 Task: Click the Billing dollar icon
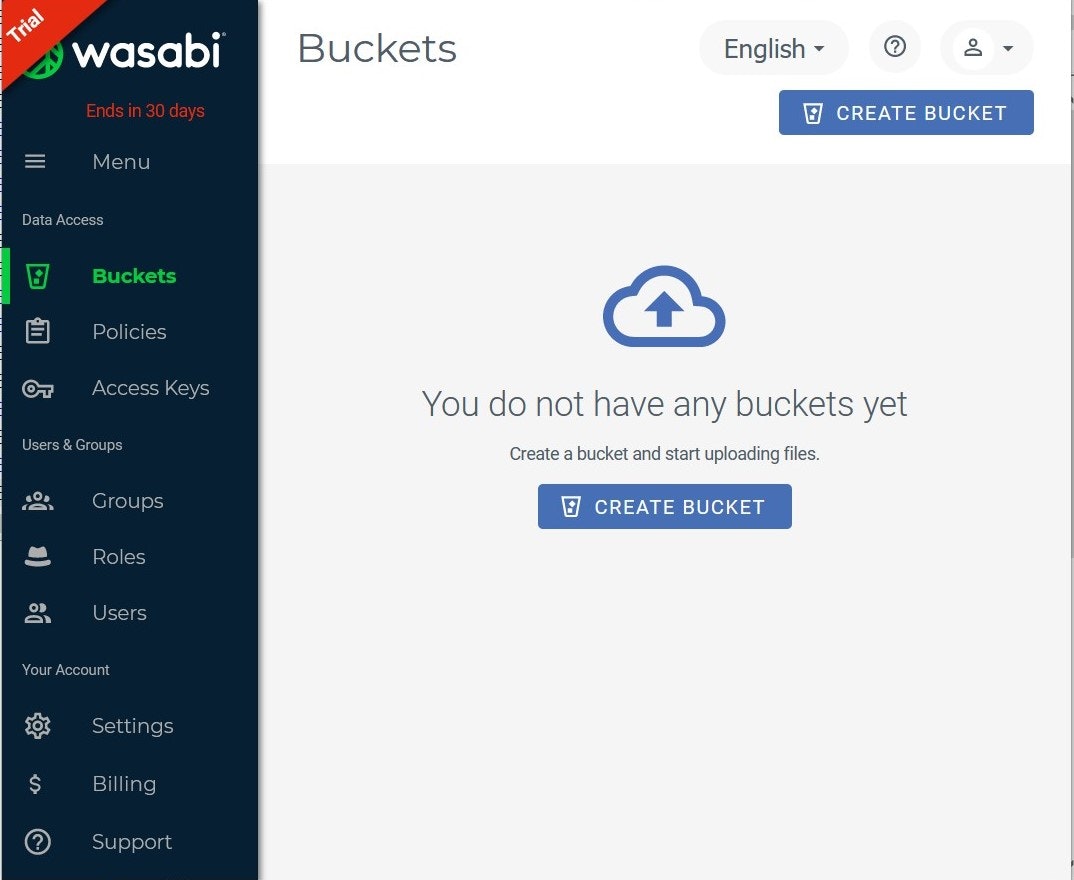tap(35, 783)
